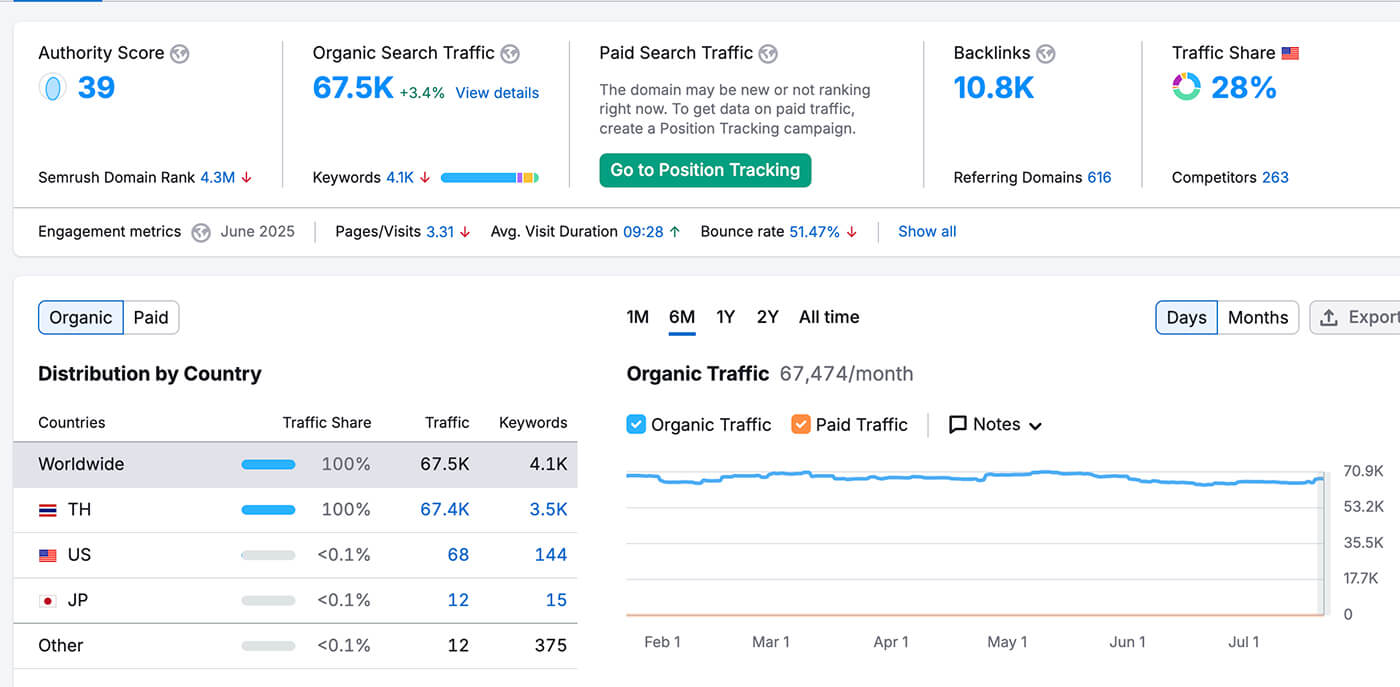Select the Months view toggle
The image size is (1400, 687).
click(x=1258, y=318)
